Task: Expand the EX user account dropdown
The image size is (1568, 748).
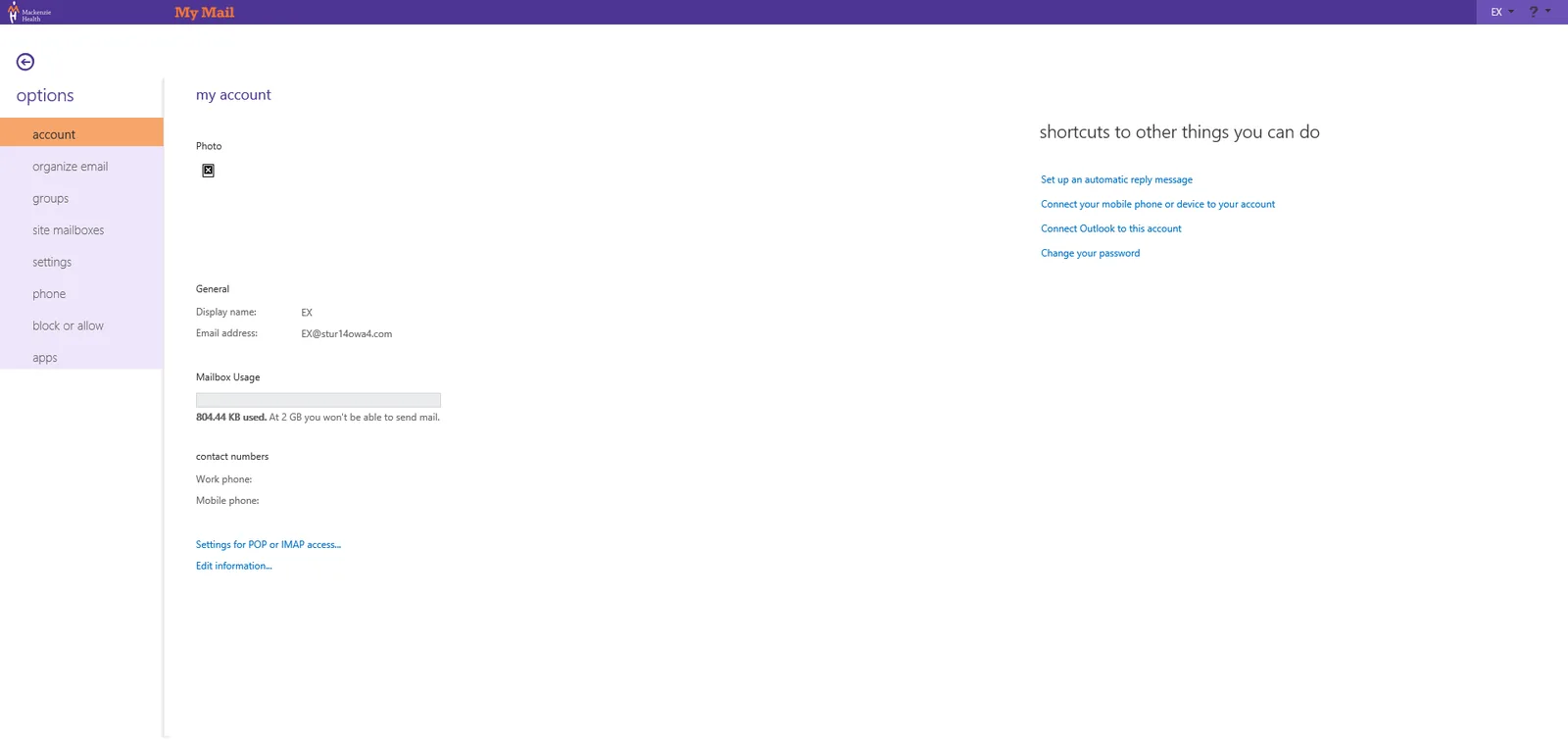Action: tap(1501, 12)
